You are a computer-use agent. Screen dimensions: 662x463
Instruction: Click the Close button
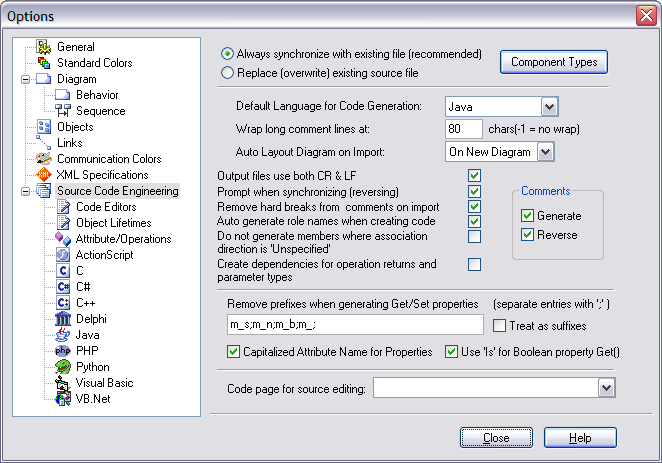pos(496,438)
